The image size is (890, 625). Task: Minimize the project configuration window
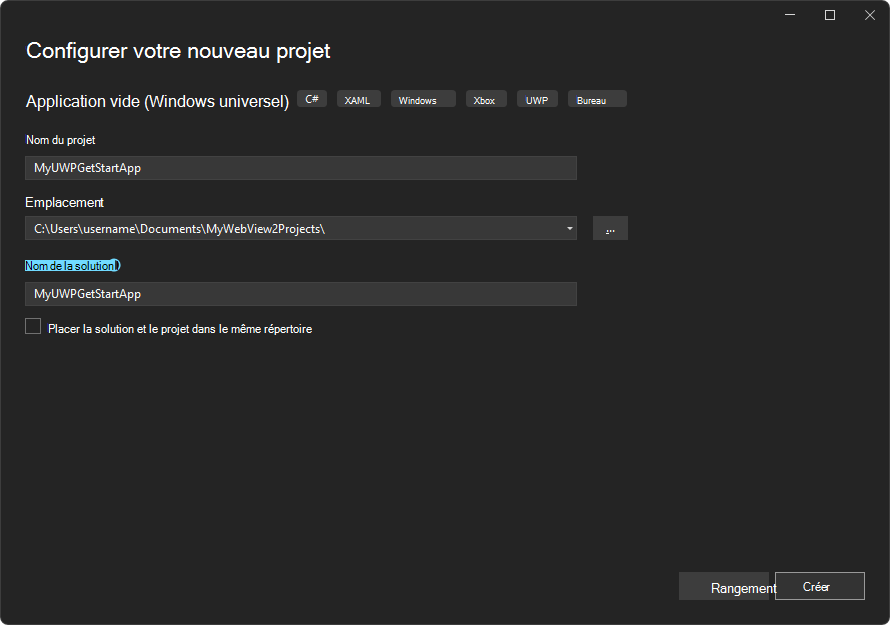click(789, 15)
